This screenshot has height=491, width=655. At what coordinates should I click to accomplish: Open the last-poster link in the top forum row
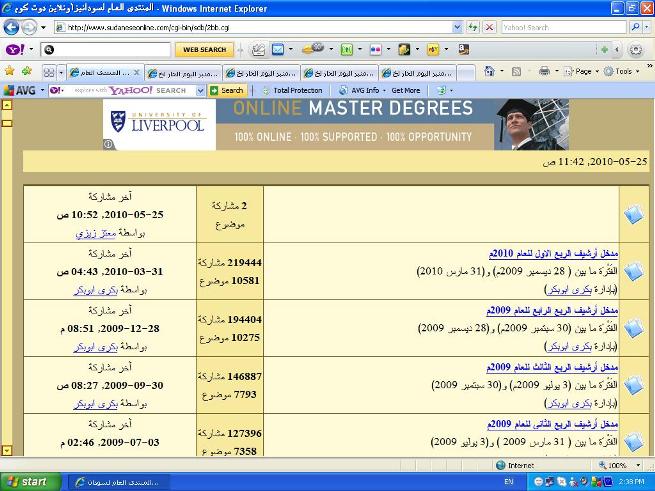96,234
